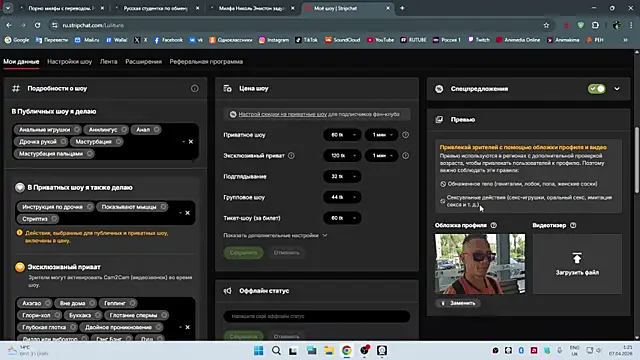The height and width of the screenshot is (360, 640).
Task: Open the YouTube bookmark
Action: tap(380, 40)
